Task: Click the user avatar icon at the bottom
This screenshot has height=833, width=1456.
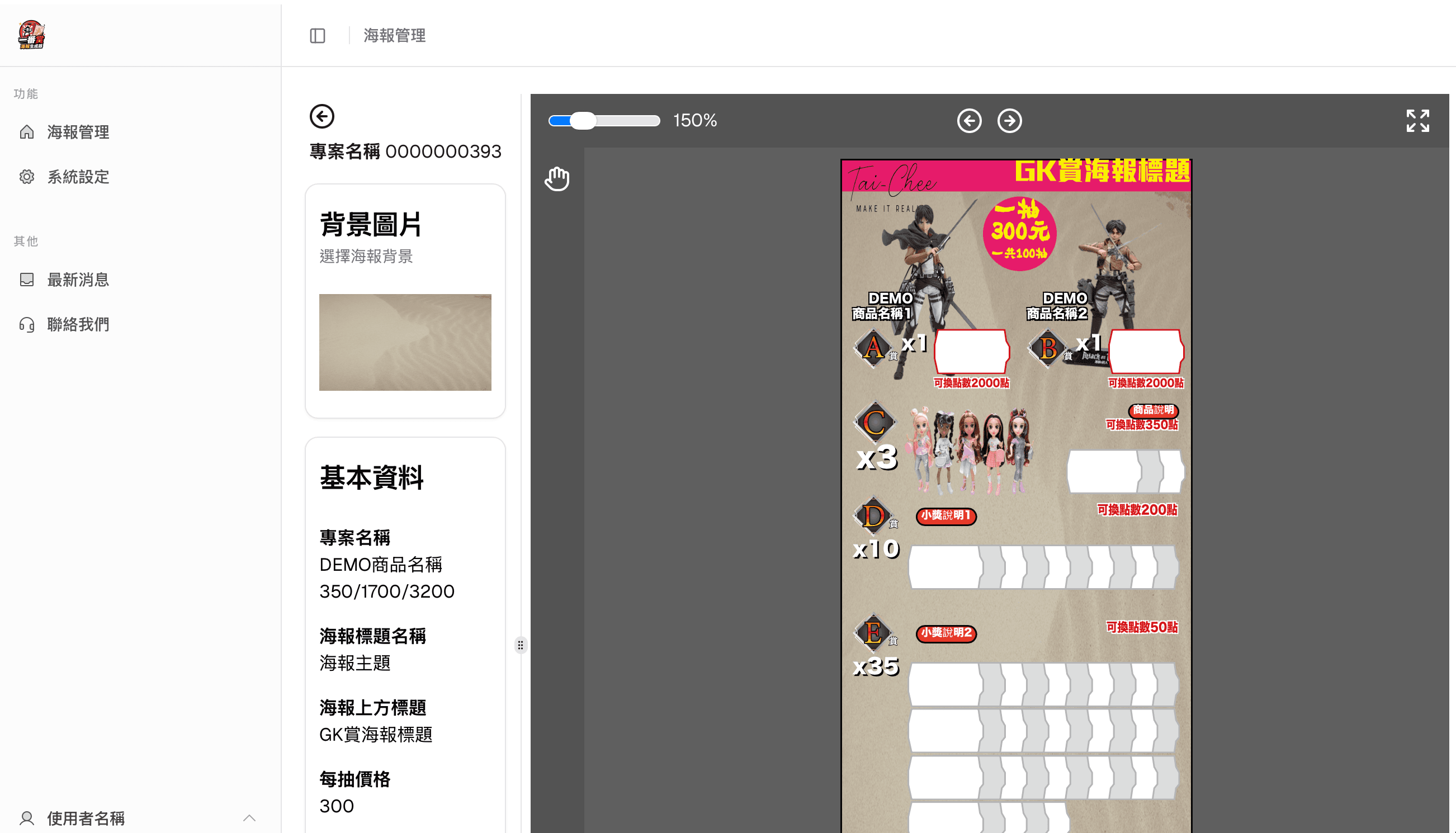Action: (x=27, y=818)
